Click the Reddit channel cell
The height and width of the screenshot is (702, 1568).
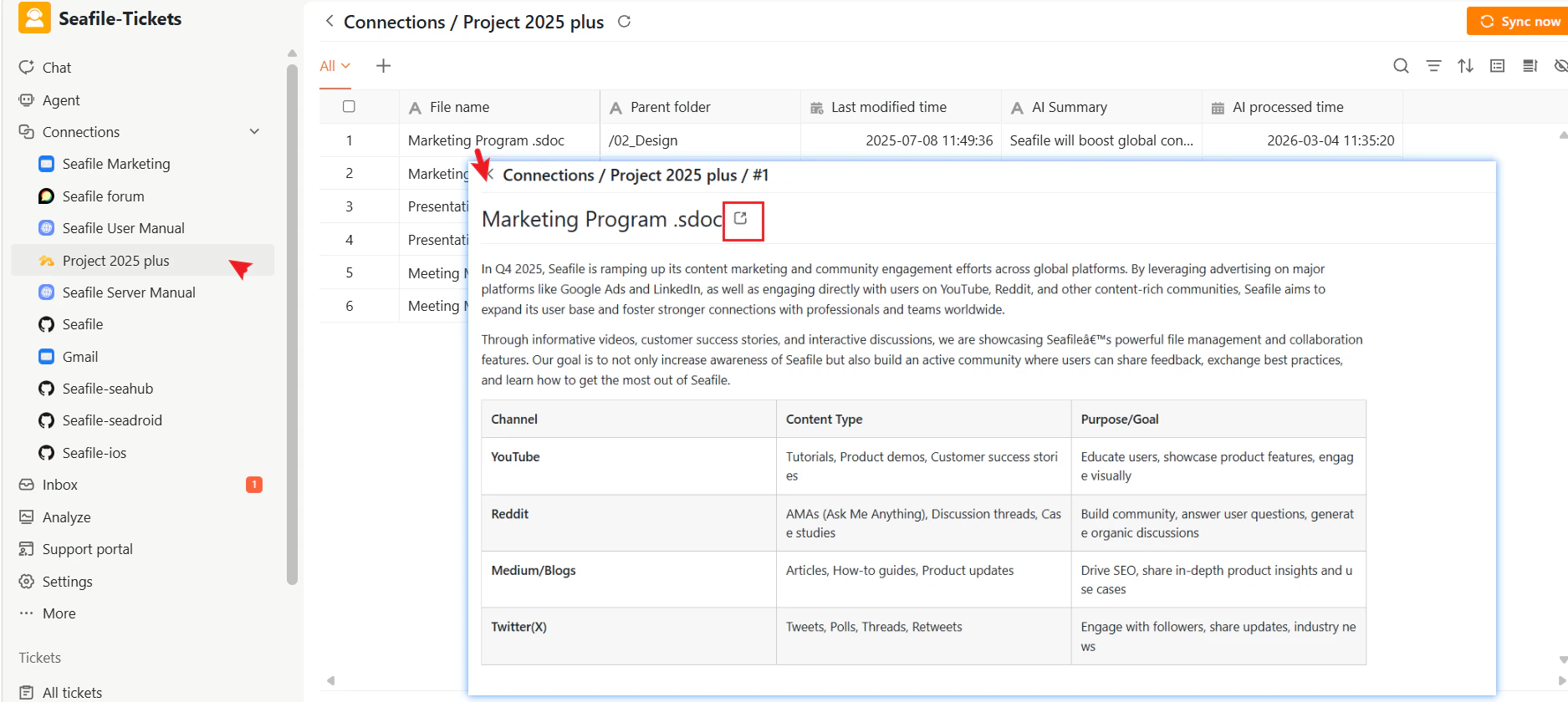(x=628, y=523)
